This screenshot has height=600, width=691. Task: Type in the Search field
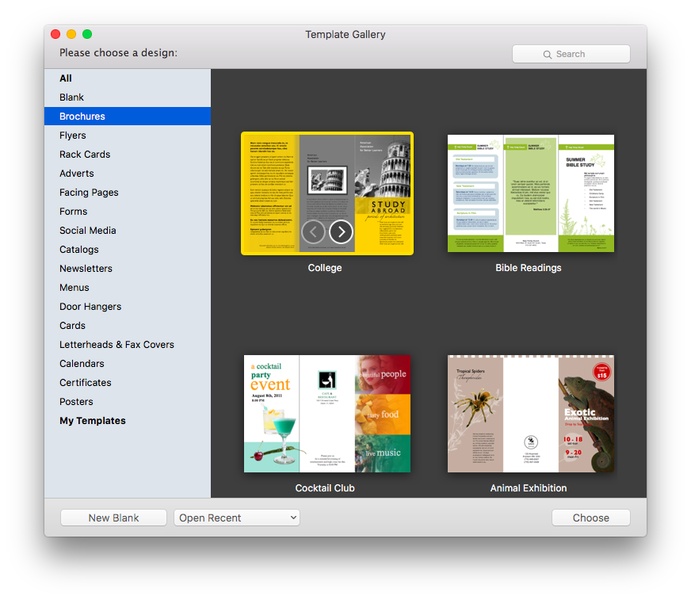coord(580,54)
